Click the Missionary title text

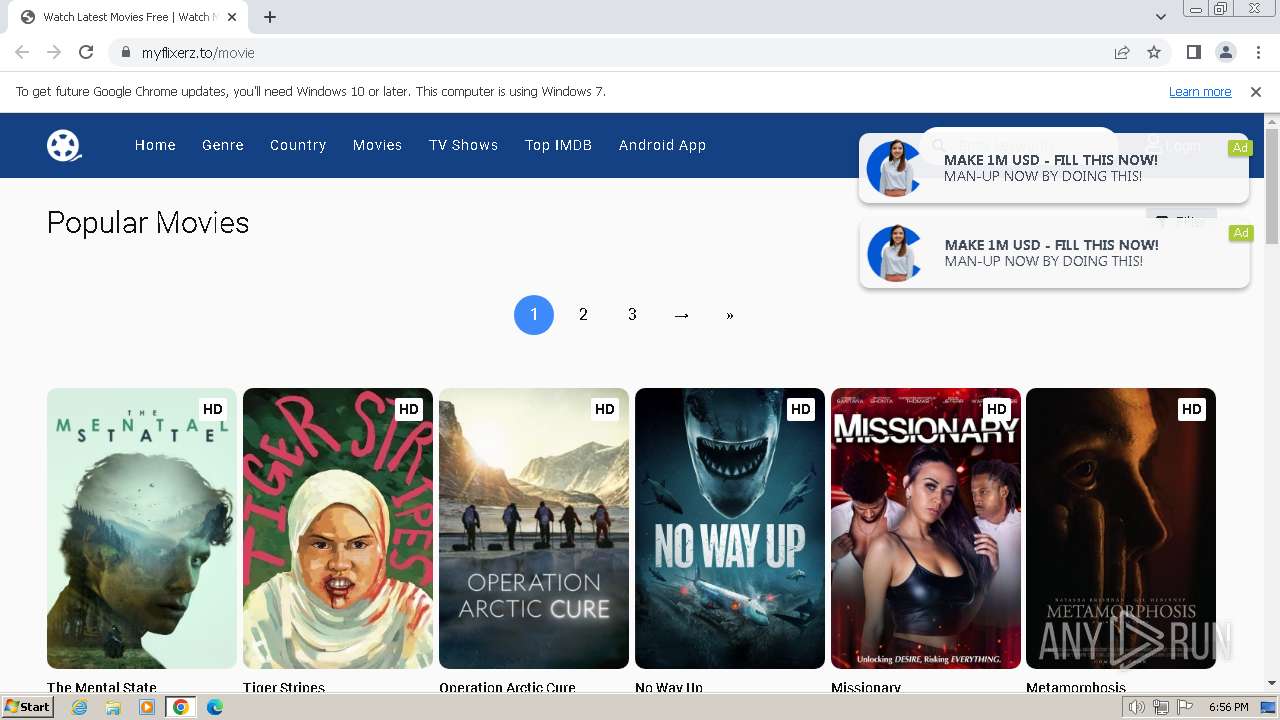pyautogui.click(x=866, y=687)
